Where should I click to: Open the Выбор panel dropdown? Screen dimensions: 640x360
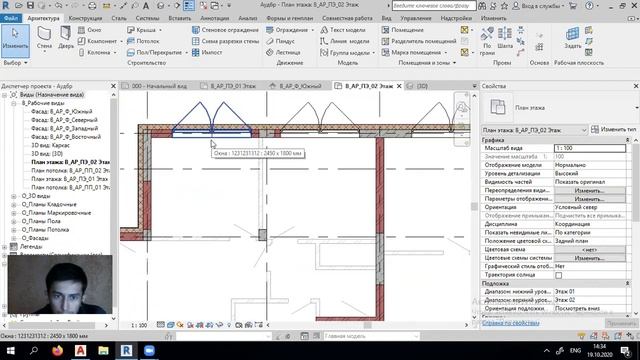tap(15, 63)
